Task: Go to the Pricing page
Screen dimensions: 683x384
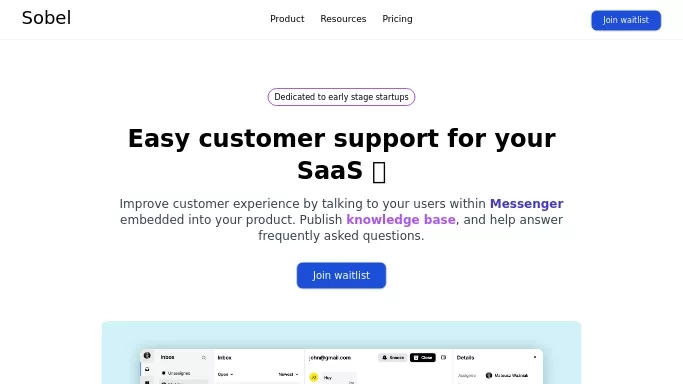Action: 397,19
